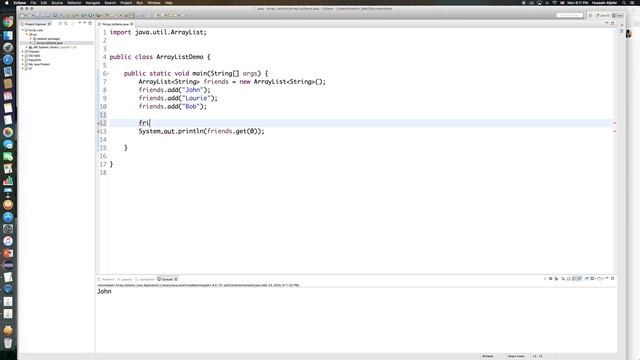
Task: Click the import java.util.ArrayList line
Action: click(158, 32)
